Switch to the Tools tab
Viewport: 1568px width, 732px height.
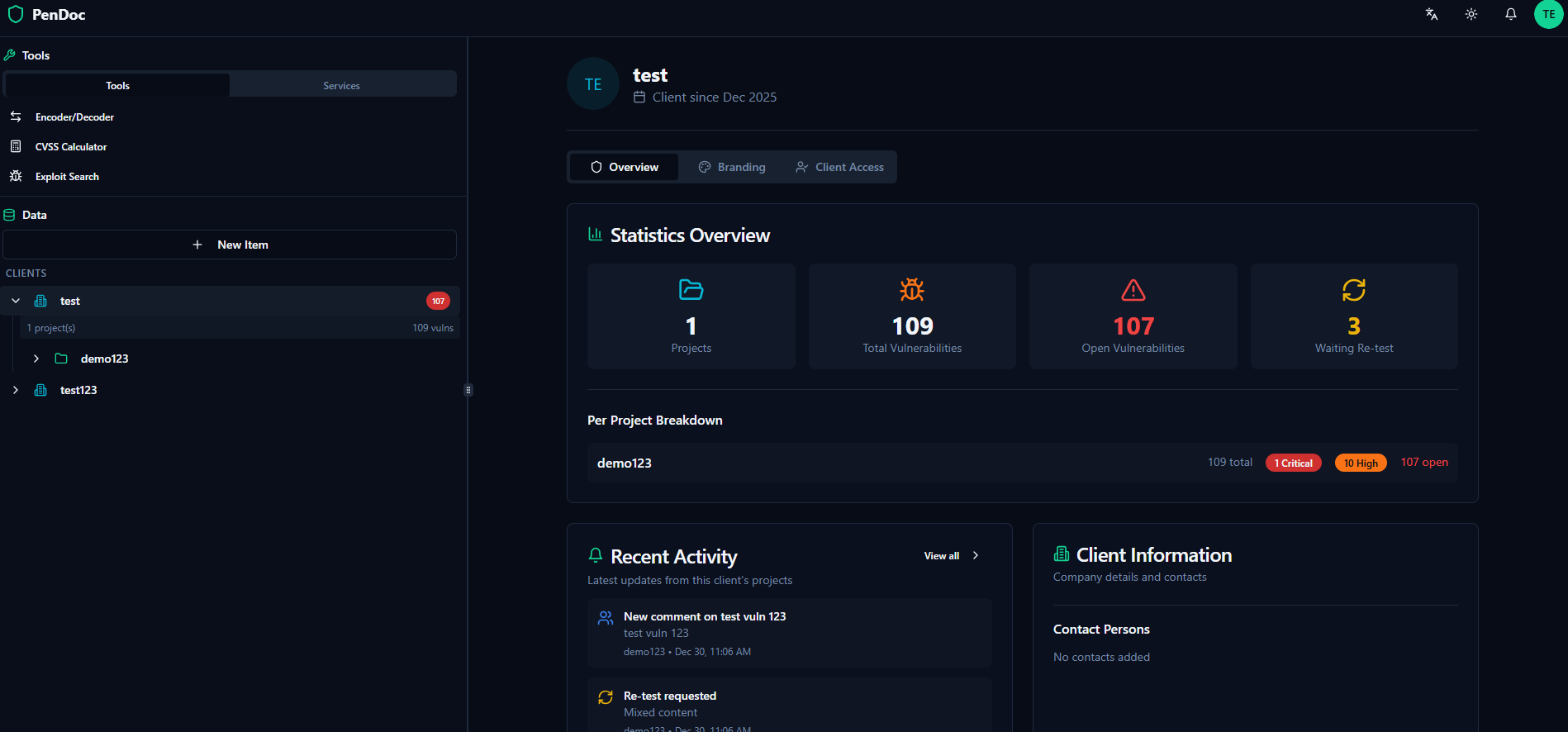[x=117, y=85]
